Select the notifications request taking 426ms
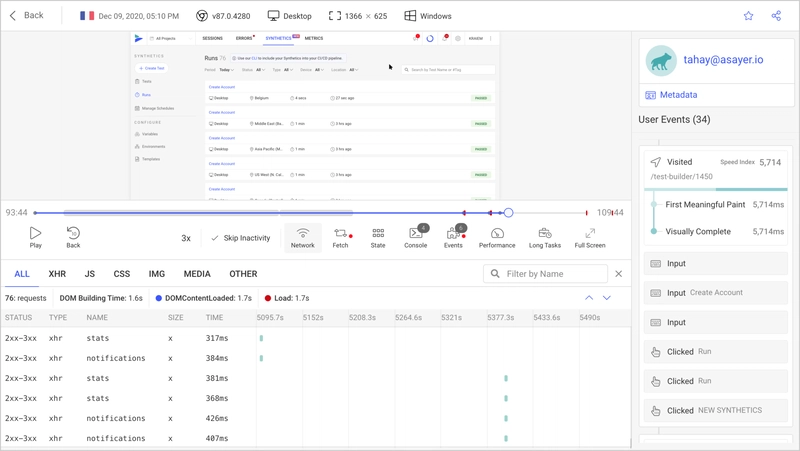Image resolution: width=800 pixels, height=451 pixels. [x=315, y=418]
